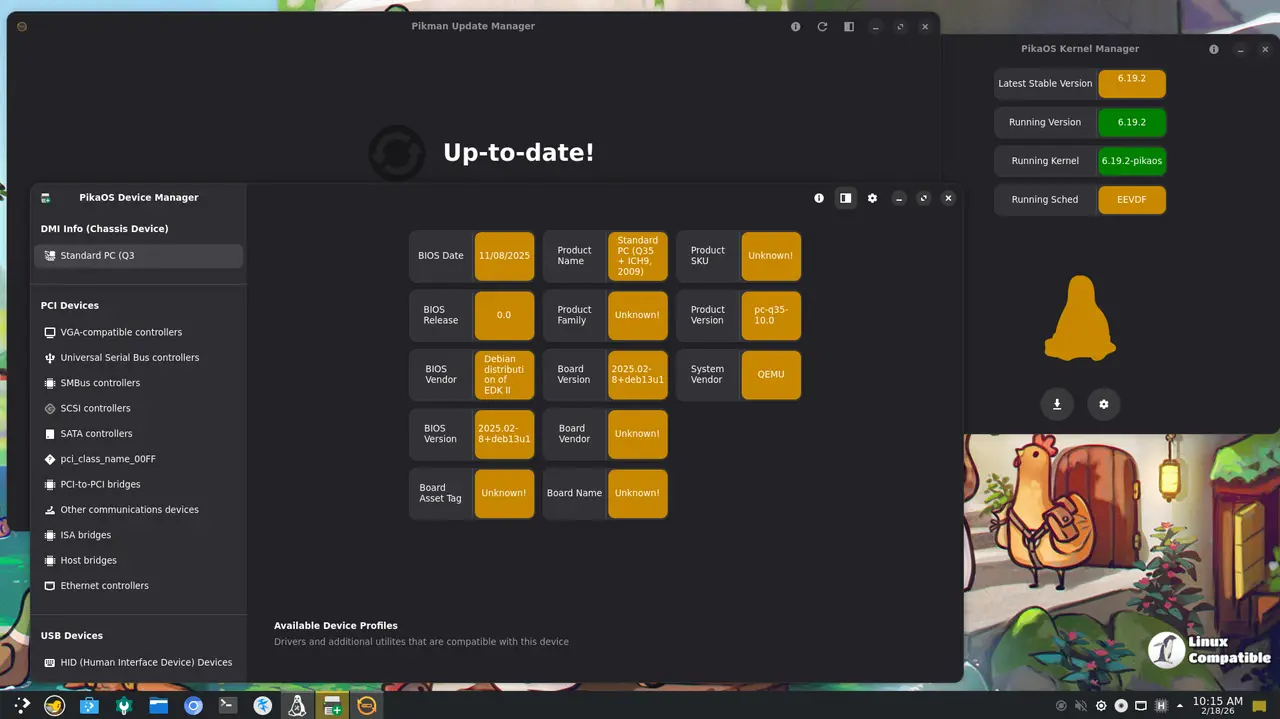The width and height of the screenshot is (1280, 719).
Task: Expand Ethernet controllers entry
Action: [x=104, y=586]
